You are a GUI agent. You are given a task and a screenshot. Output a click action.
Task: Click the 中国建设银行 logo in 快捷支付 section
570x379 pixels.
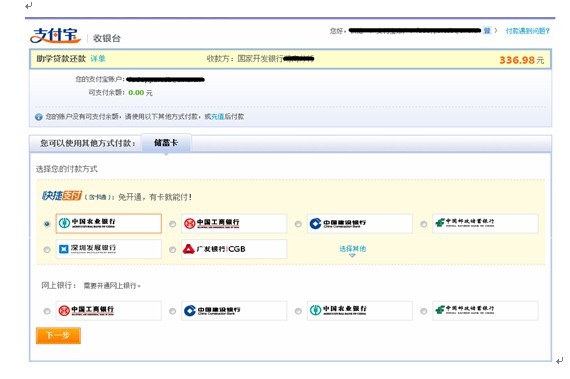pyautogui.click(x=360, y=223)
